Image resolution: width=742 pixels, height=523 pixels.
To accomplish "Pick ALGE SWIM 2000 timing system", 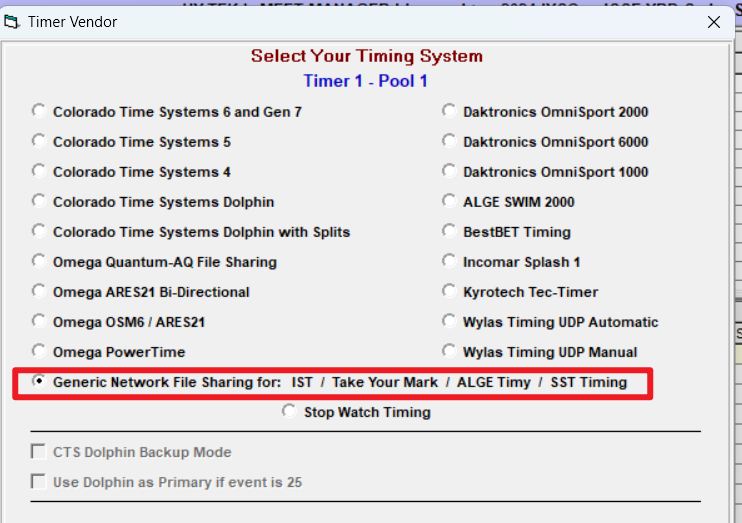I will (x=449, y=201).
